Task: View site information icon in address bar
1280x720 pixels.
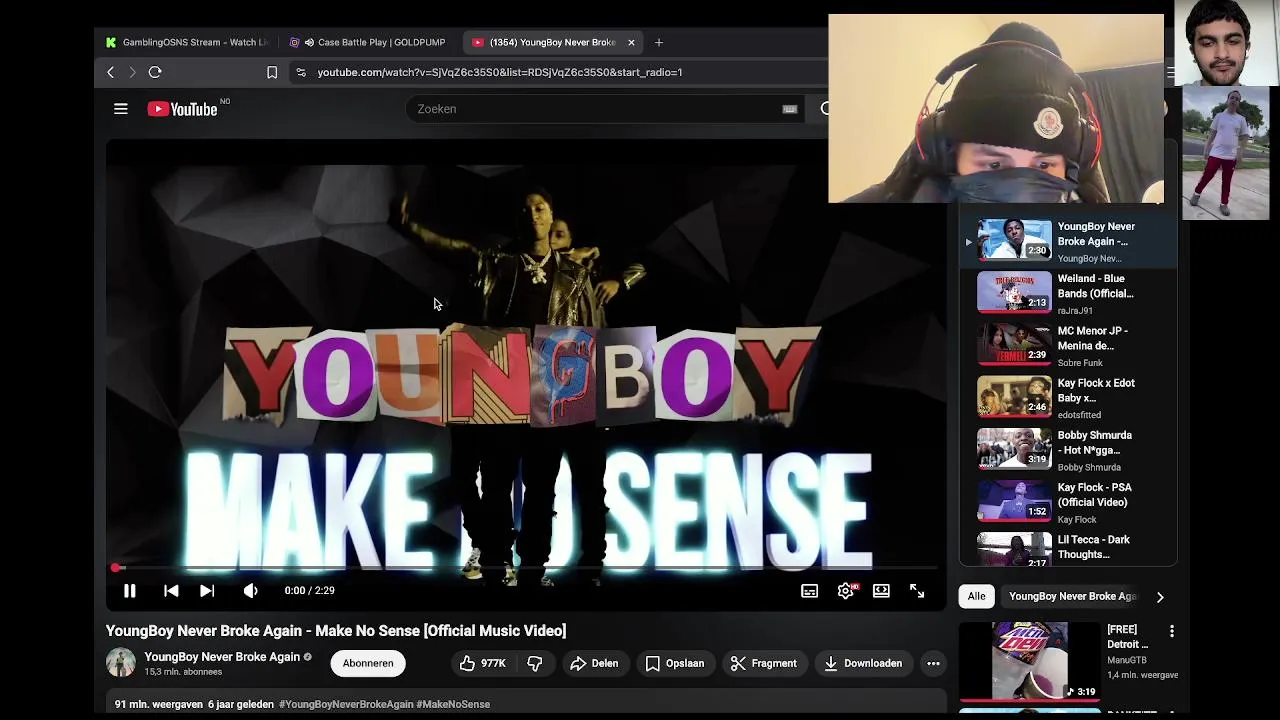Action: point(300,72)
